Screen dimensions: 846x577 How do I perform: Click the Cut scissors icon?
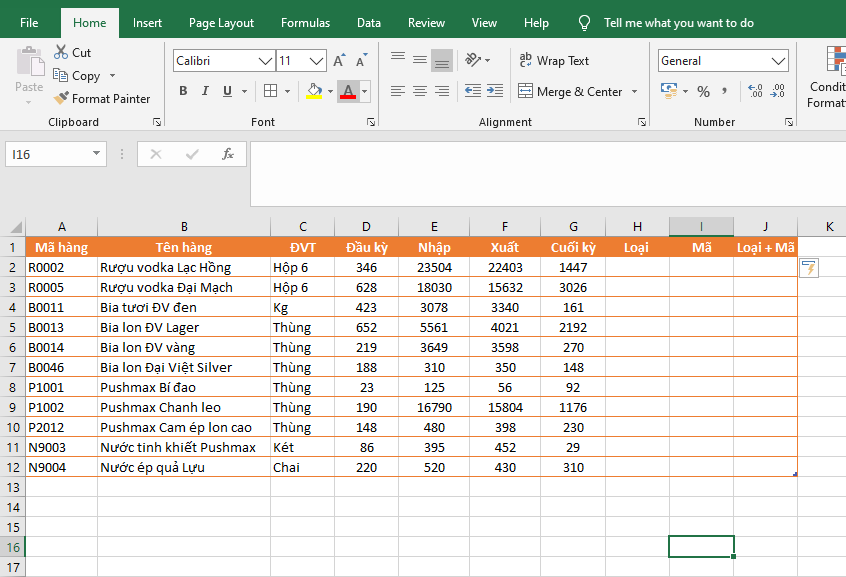coord(61,52)
